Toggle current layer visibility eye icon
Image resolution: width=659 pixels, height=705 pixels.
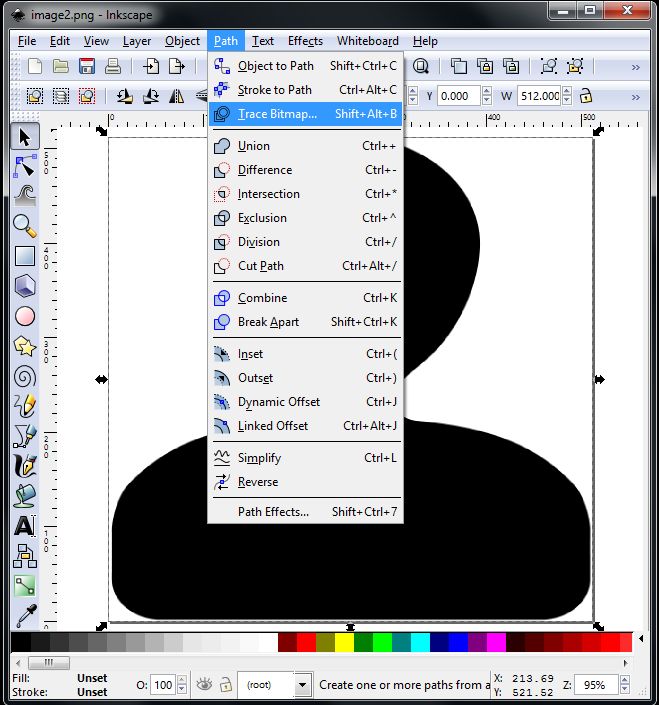click(x=204, y=684)
